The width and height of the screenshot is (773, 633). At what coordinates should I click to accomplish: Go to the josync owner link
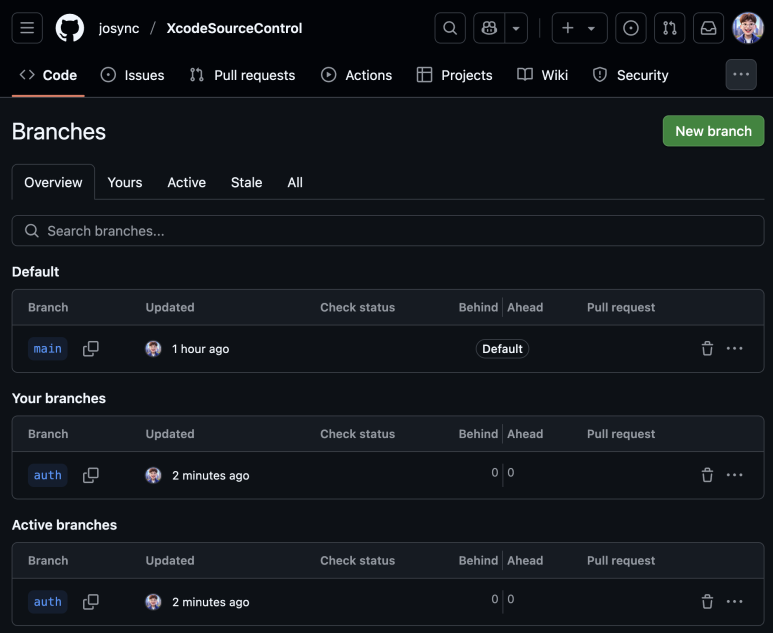pyautogui.click(x=119, y=29)
